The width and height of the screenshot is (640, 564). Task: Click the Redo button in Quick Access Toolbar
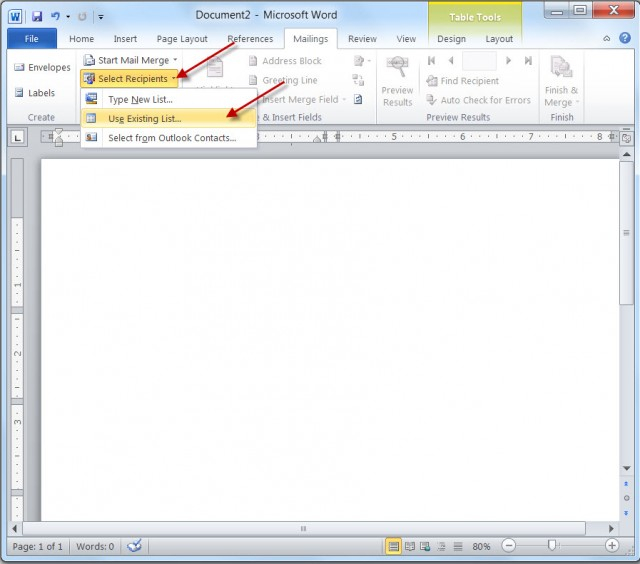[82, 16]
